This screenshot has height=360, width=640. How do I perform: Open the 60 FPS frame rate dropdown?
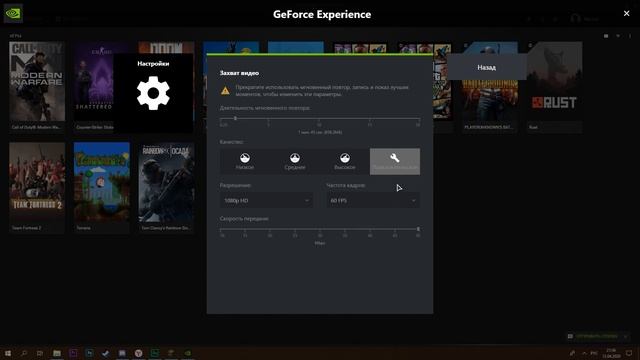(373, 200)
